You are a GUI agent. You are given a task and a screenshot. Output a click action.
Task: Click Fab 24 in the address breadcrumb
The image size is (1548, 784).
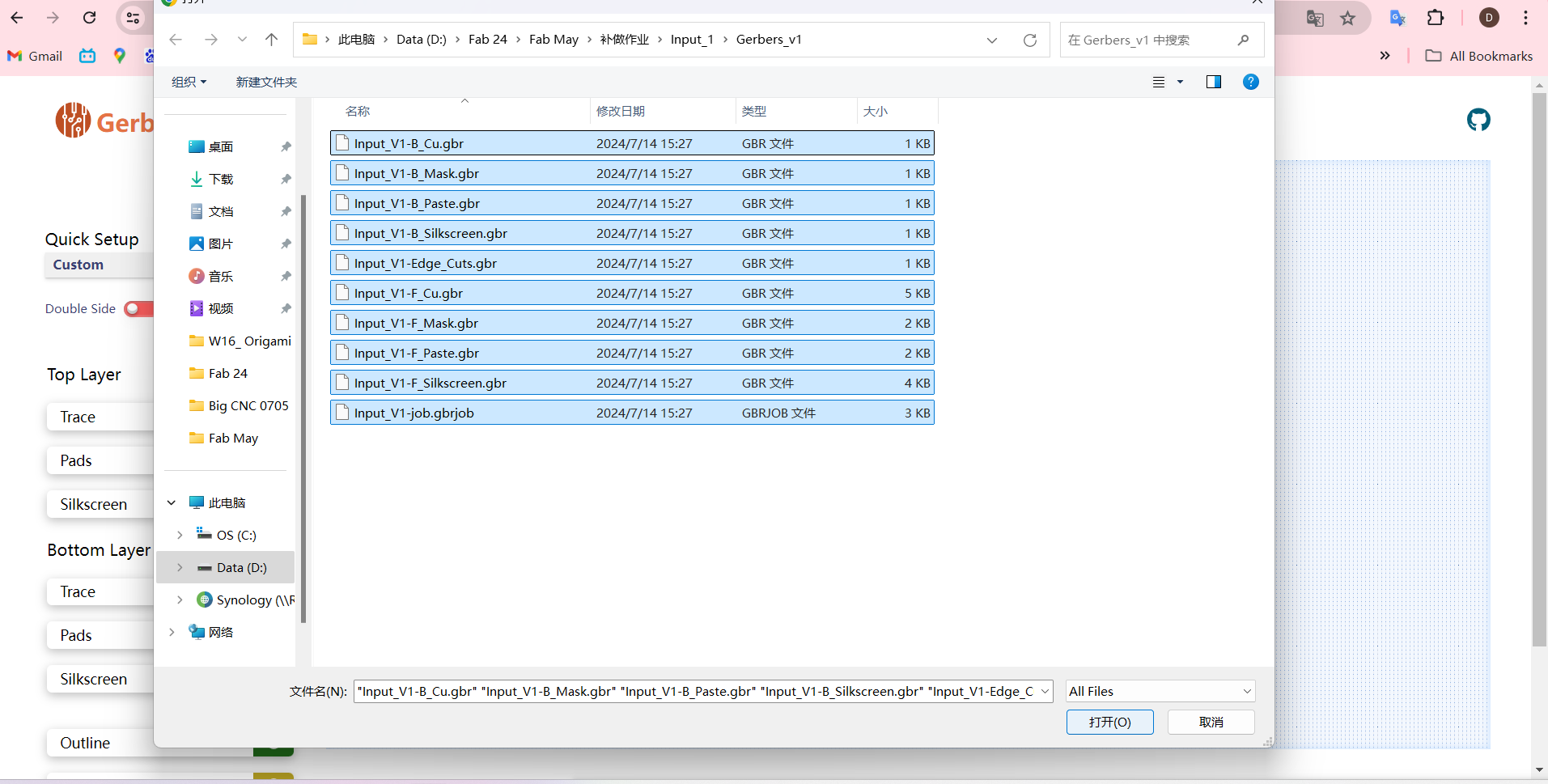[x=488, y=40]
